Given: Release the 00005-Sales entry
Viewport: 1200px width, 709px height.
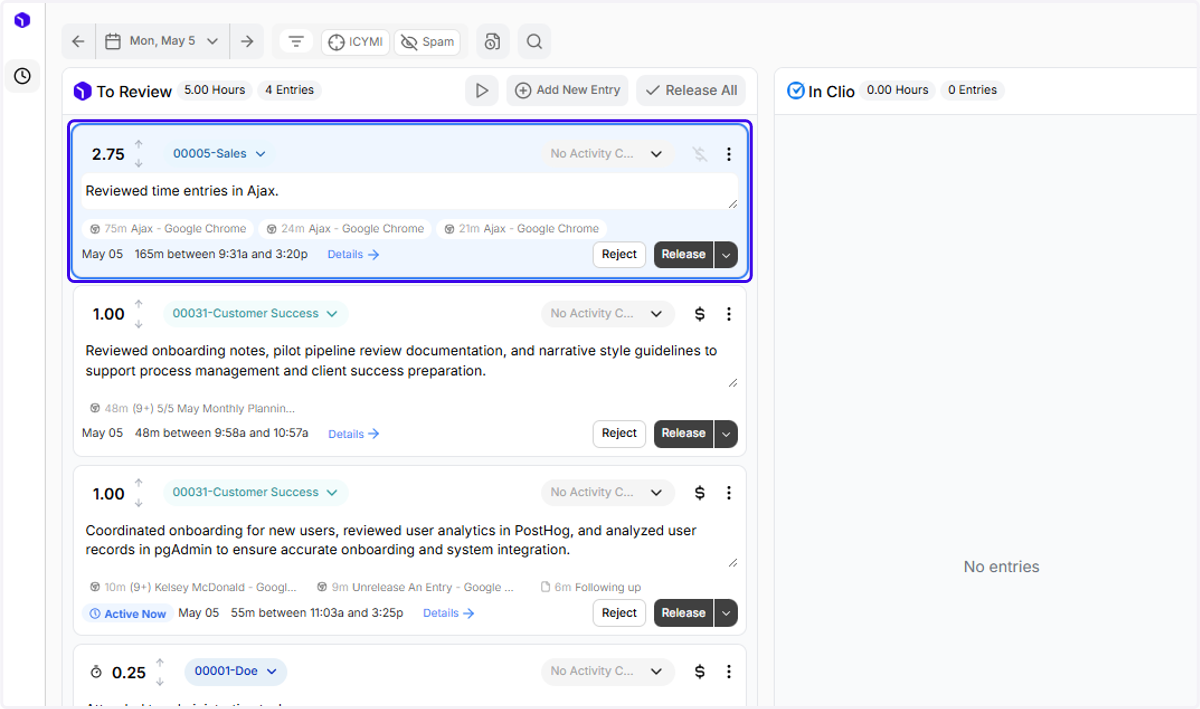Looking at the screenshot, I should pos(683,254).
